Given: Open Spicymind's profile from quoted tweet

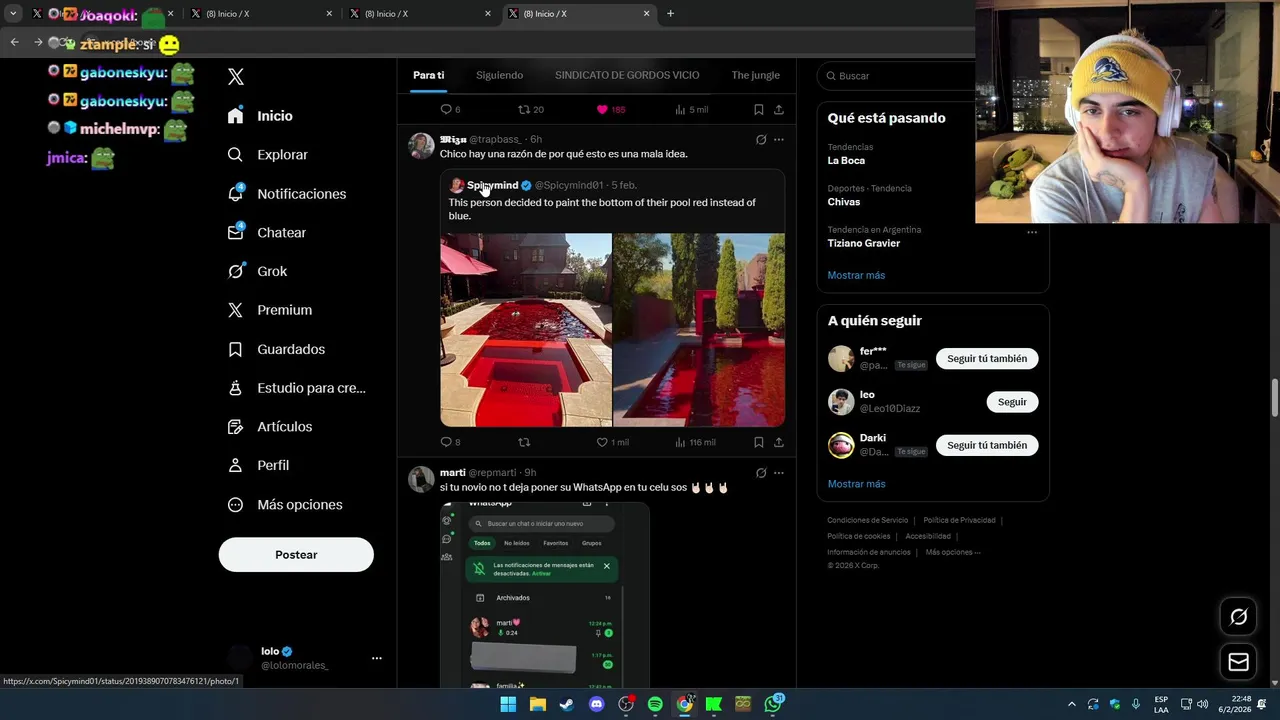Looking at the screenshot, I should tap(492, 185).
